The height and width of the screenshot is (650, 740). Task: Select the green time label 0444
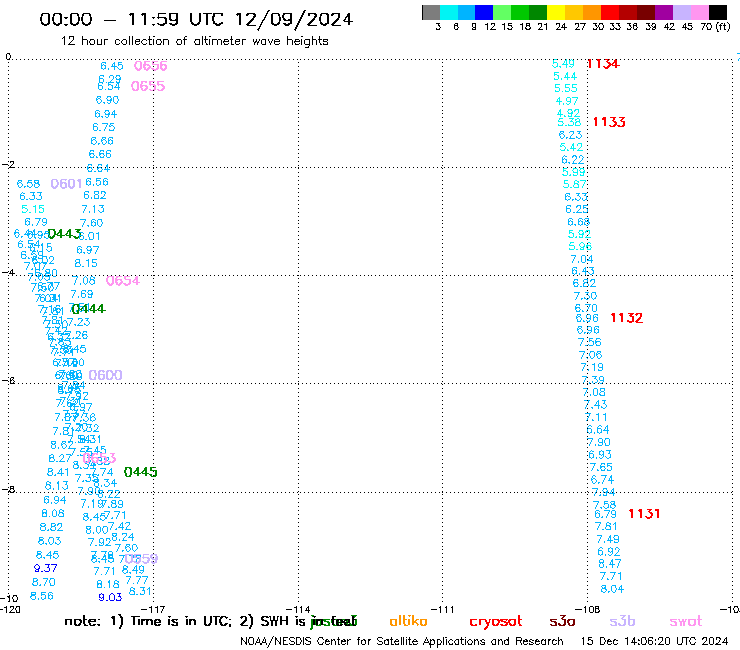[x=89, y=309]
